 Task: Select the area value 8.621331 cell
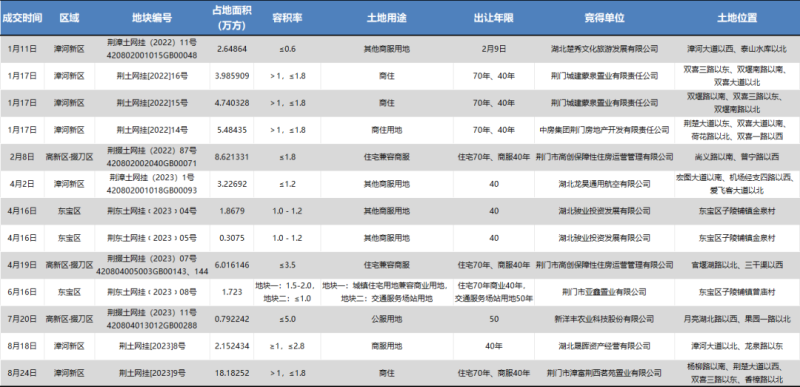(232, 157)
